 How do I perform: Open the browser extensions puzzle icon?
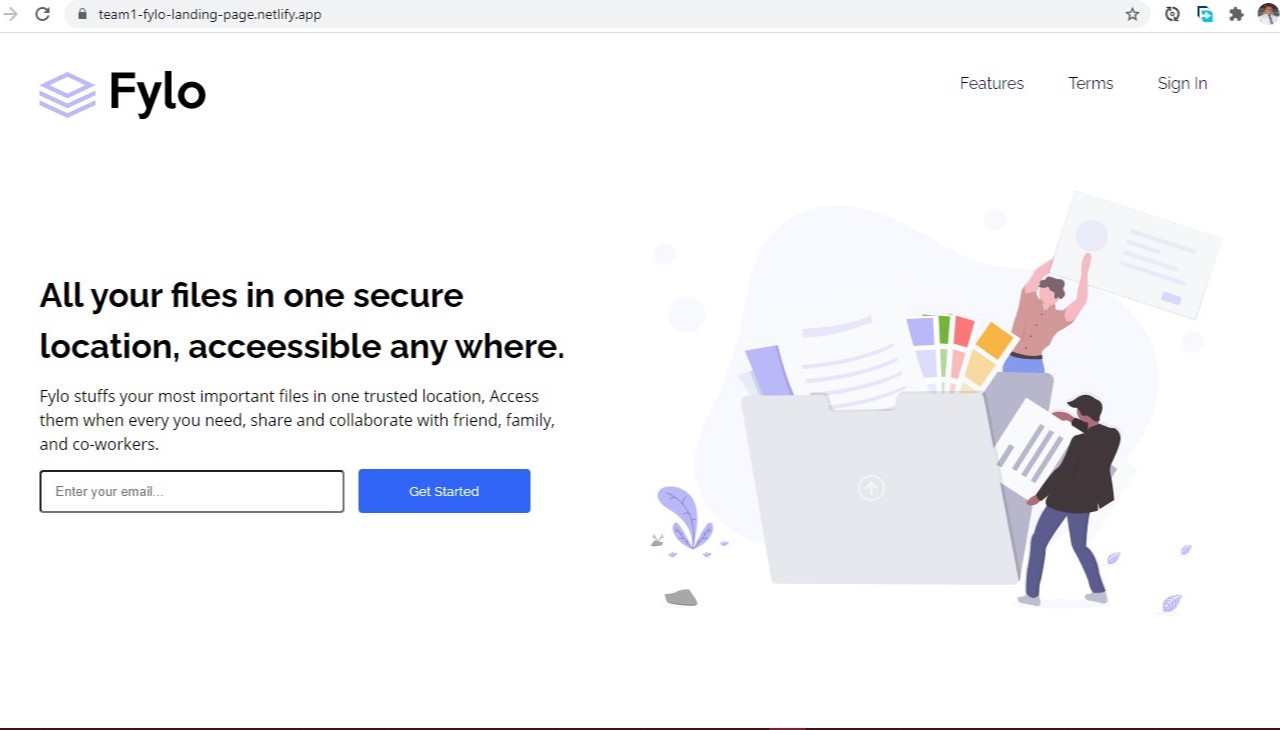pos(1236,14)
